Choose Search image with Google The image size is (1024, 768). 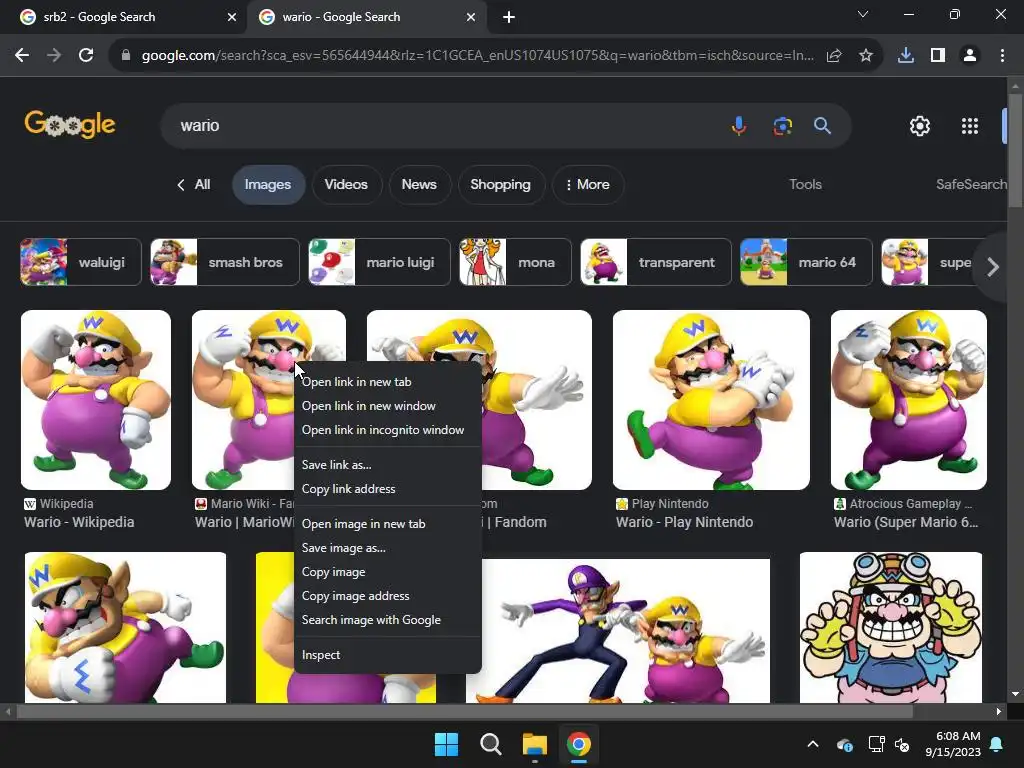point(388,620)
